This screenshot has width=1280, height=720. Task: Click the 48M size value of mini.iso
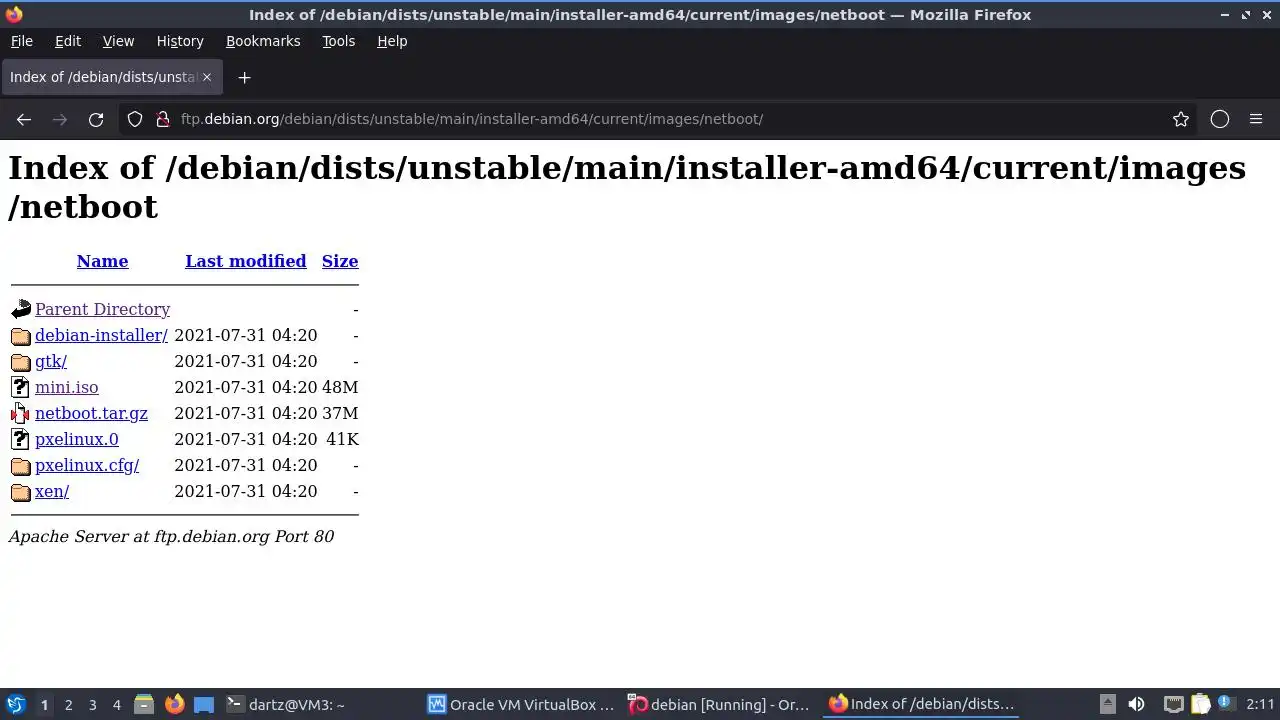(340, 387)
